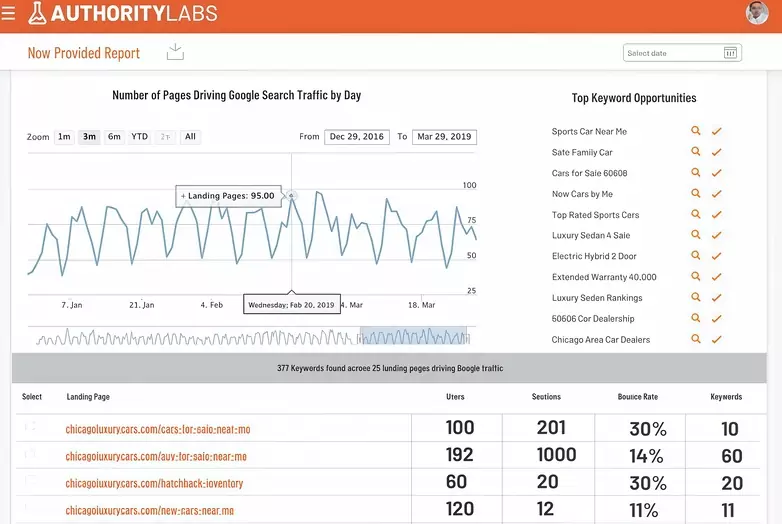Open chicagoluxurycars.com suv-for-sale-near-me link
This screenshot has width=782, height=524.
pos(156,456)
